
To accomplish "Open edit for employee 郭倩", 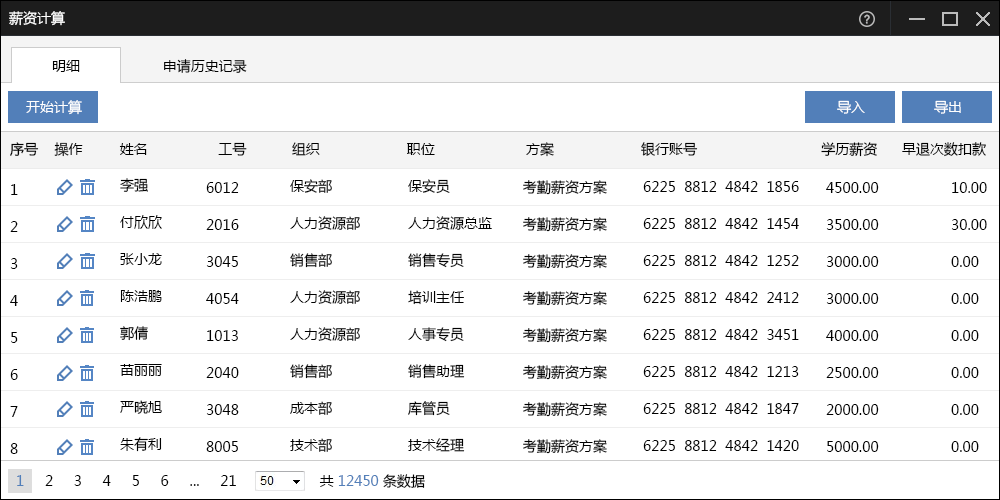I will pyautogui.click(x=65, y=335).
